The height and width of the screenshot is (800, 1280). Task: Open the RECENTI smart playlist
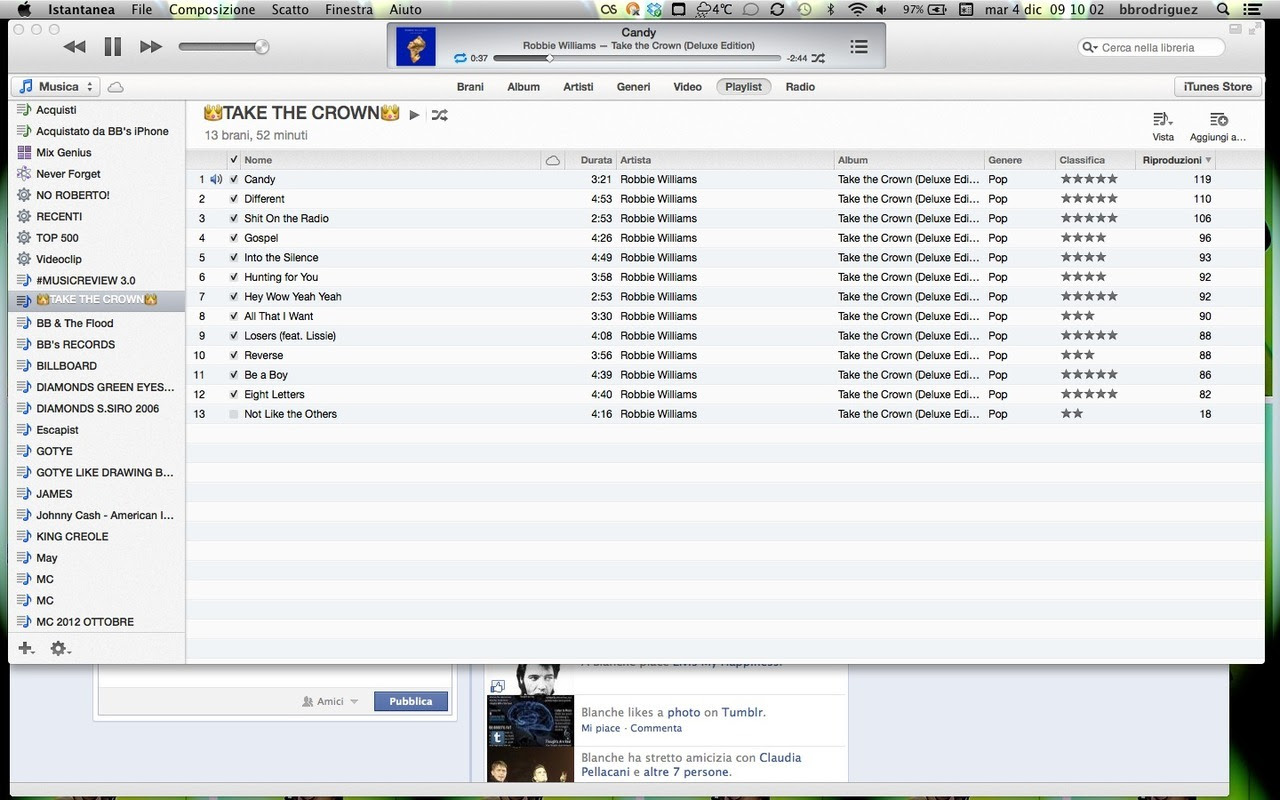click(59, 217)
